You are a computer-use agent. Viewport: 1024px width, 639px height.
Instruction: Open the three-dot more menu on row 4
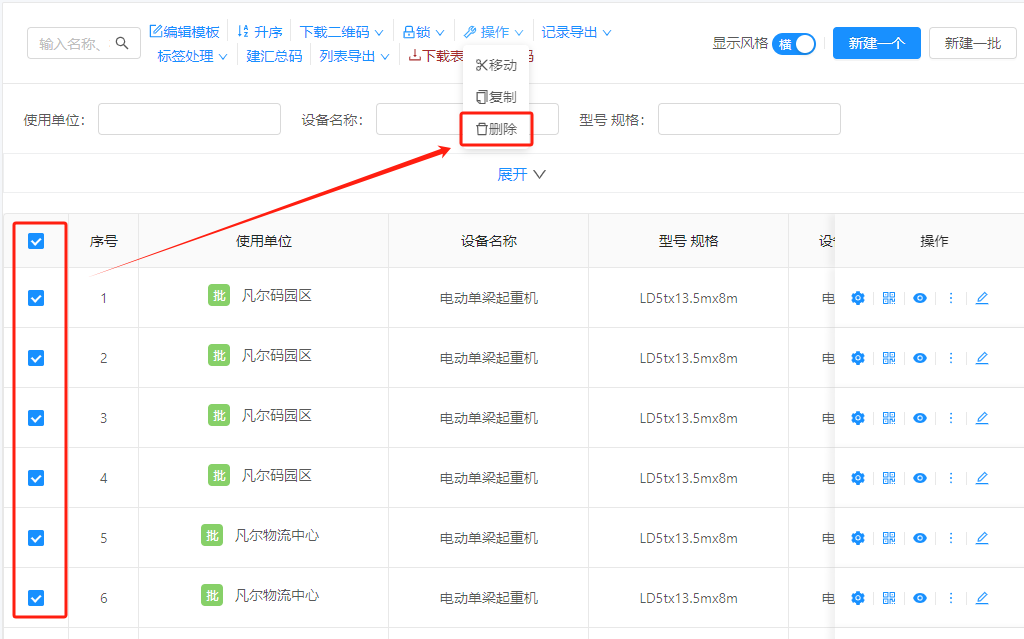click(x=950, y=478)
